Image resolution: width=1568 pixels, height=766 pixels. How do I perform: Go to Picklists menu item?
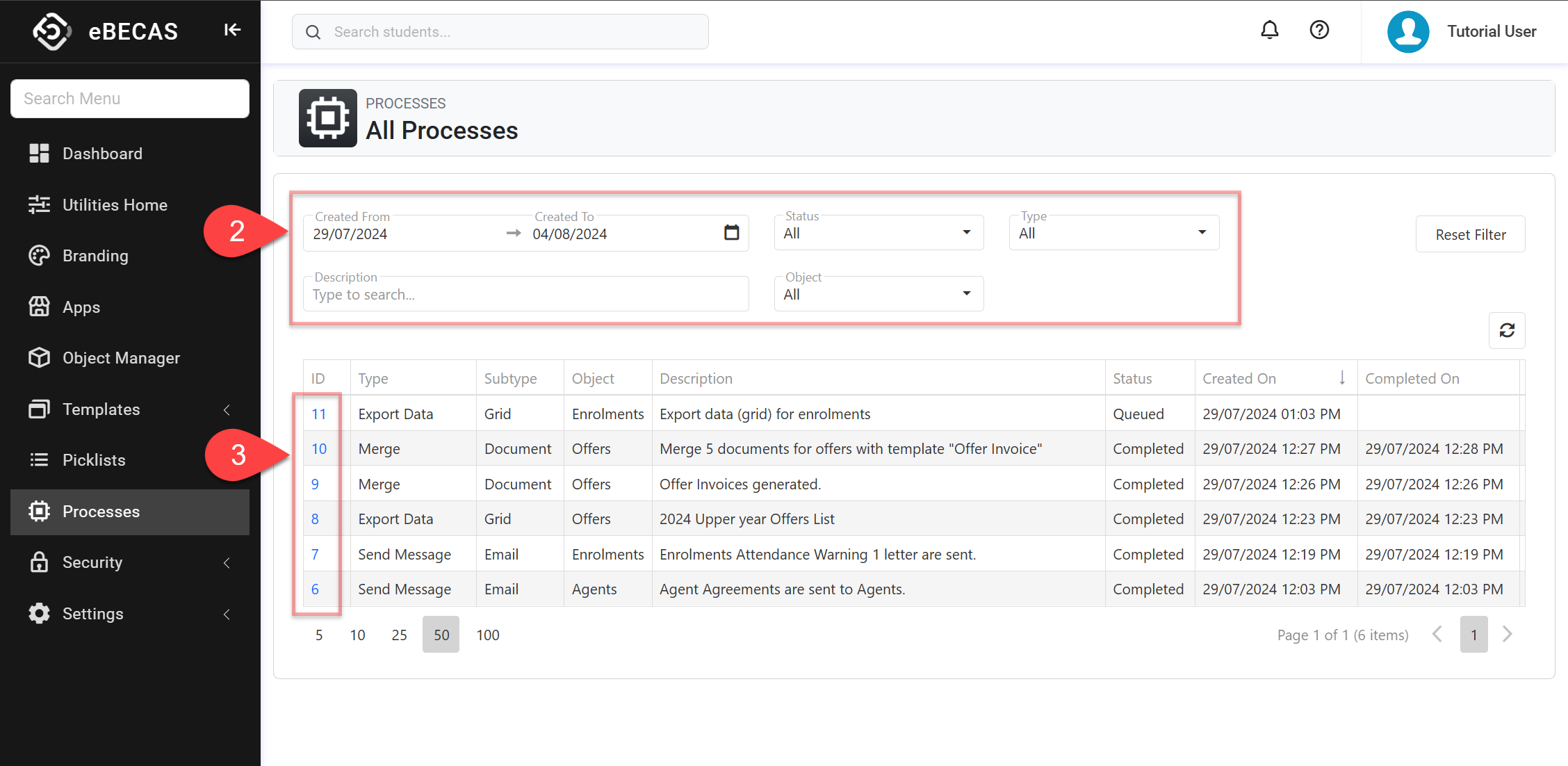click(x=94, y=460)
